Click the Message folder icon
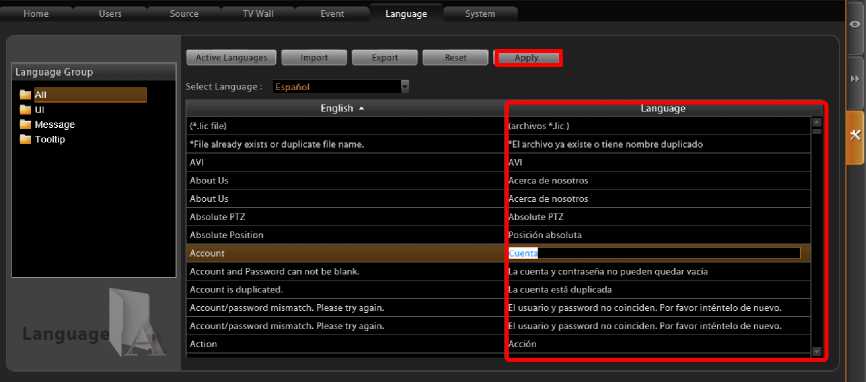Screen dimensions: 866x382 (25, 125)
